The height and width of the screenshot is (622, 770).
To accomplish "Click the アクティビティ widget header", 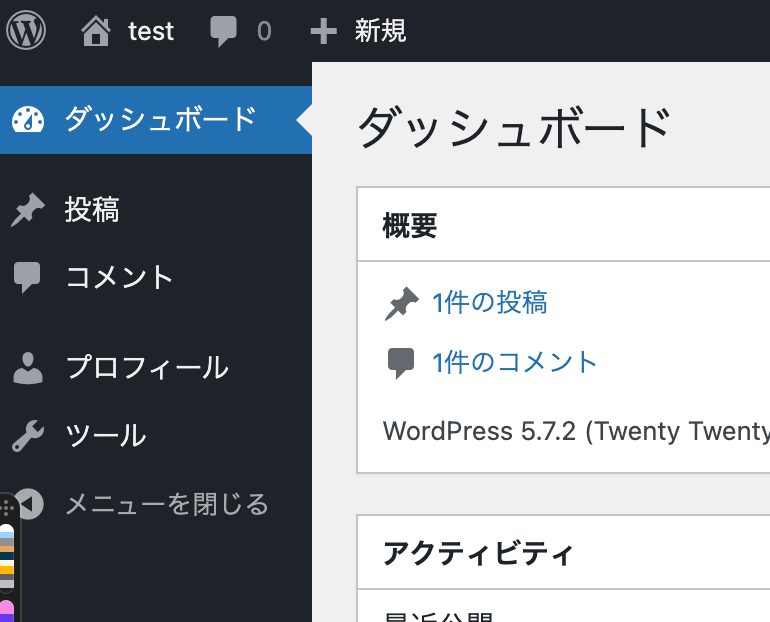I will 563,553.
